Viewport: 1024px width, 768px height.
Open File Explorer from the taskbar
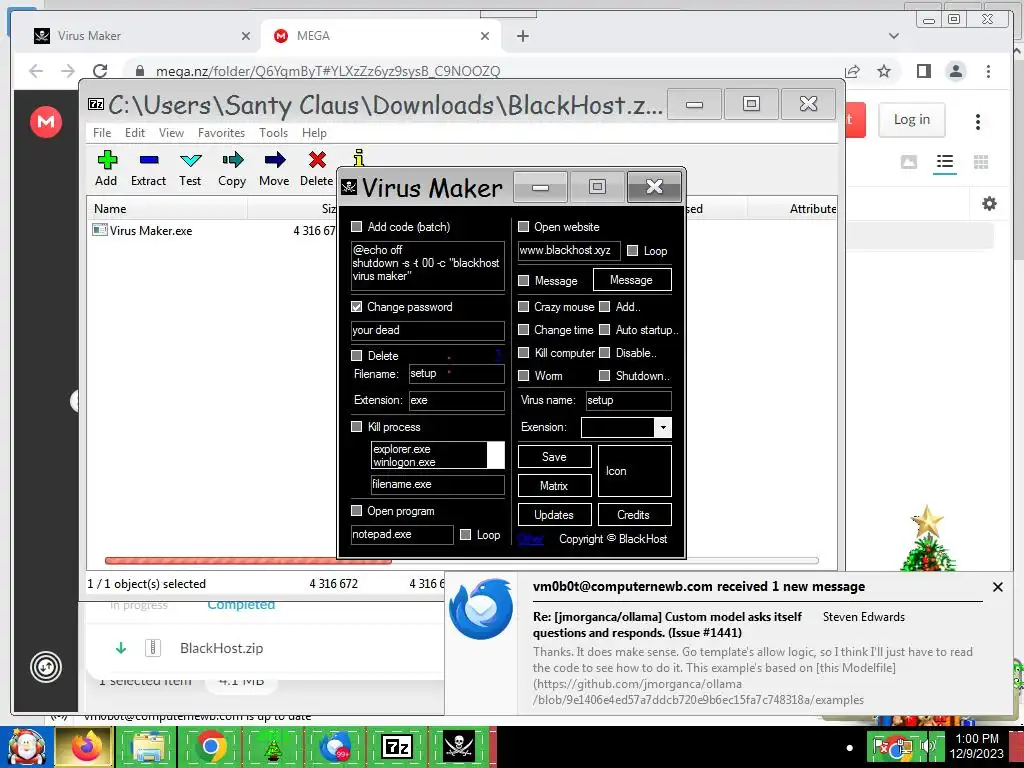[147, 747]
